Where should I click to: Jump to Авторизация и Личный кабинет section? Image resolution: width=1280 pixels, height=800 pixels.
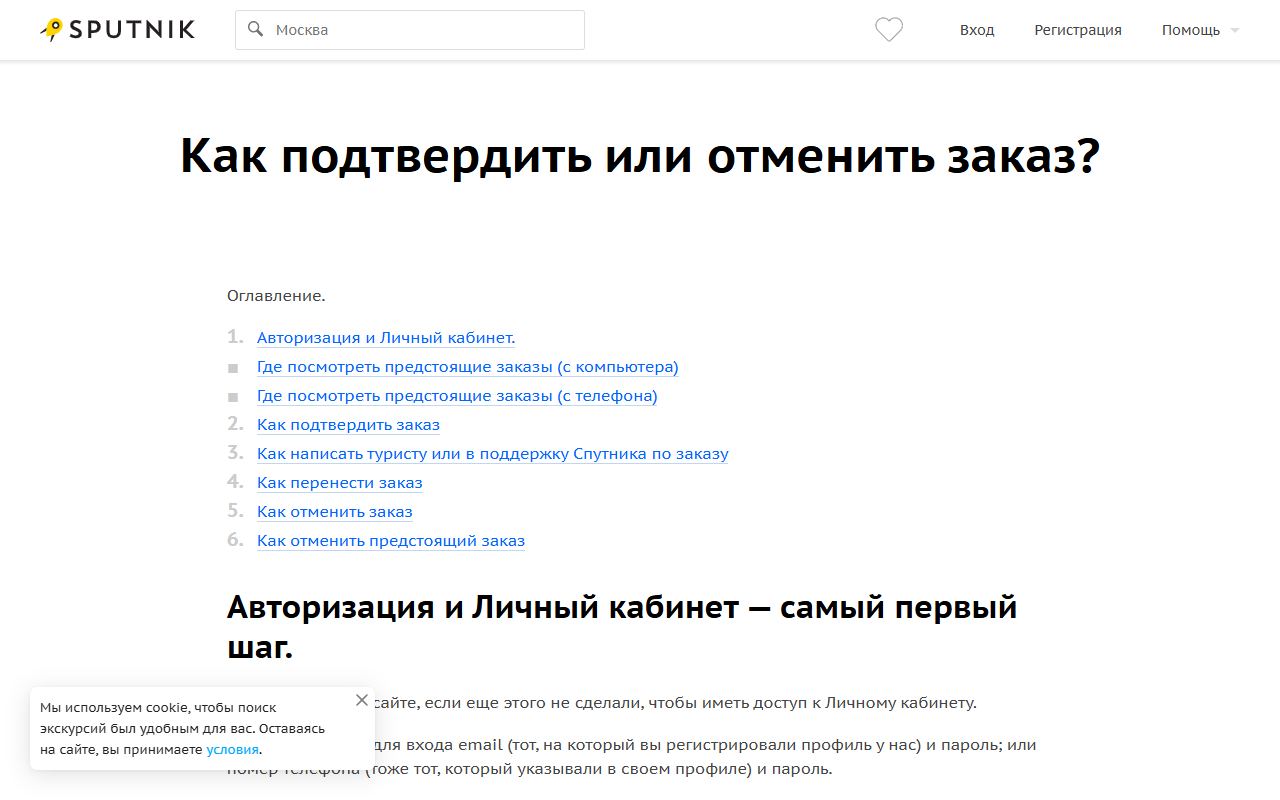tap(386, 338)
